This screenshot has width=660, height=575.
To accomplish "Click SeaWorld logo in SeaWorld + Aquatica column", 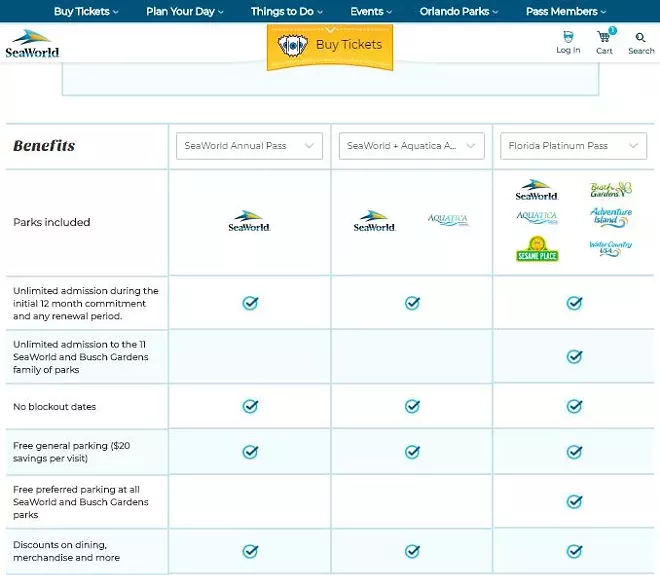I will point(375,221).
